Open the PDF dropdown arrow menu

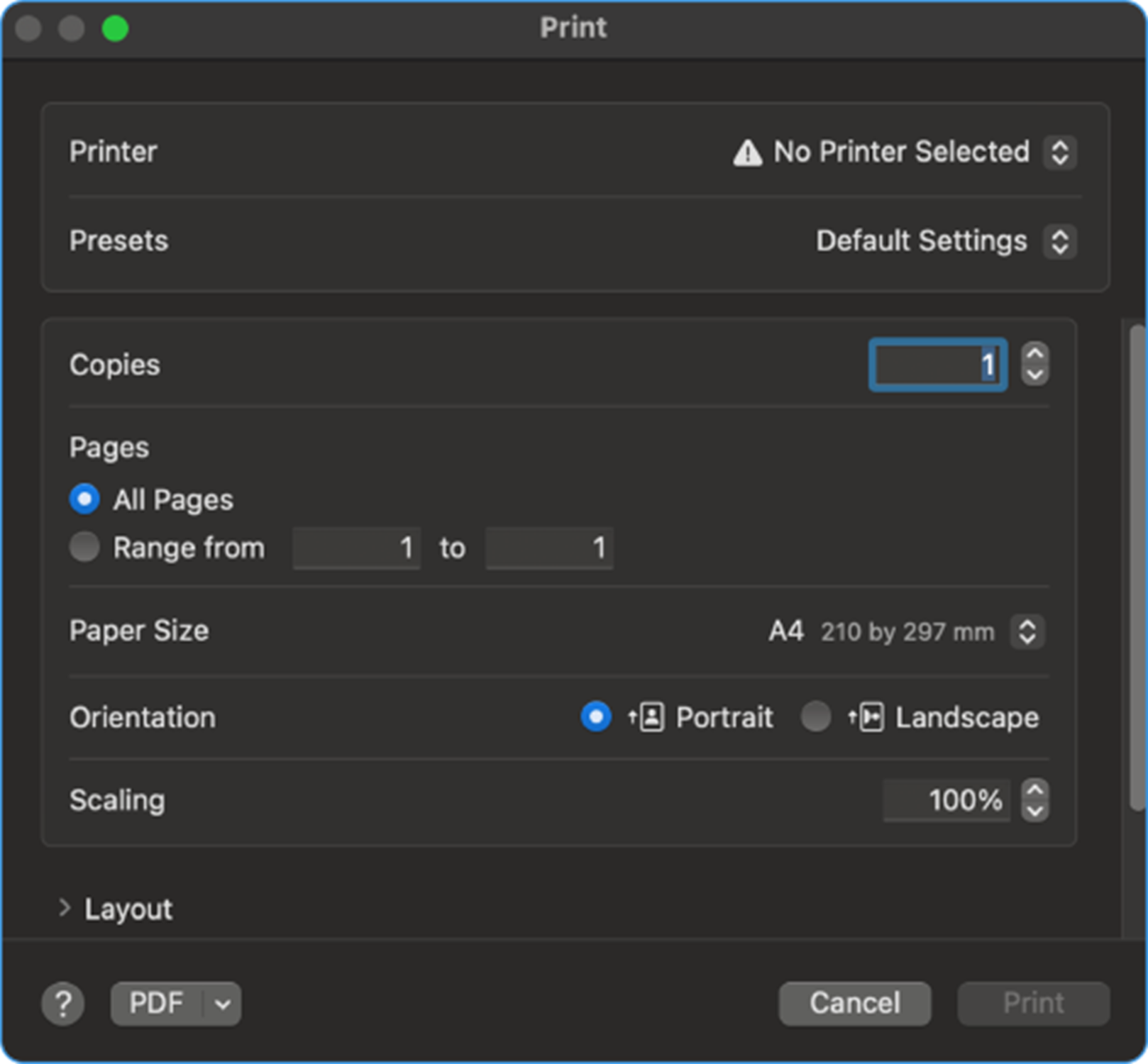[223, 1004]
